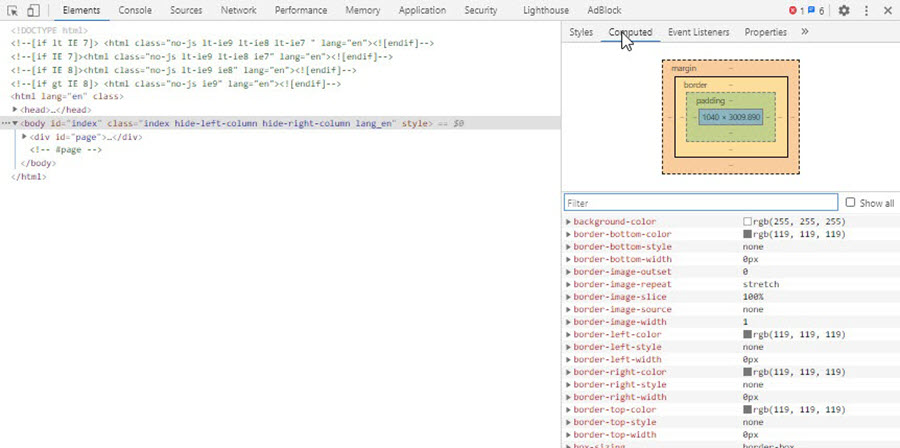This screenshot has width=900, height=448.
Task: Open the three-dot customize DevTools menu
Action: tap(866, 10)
